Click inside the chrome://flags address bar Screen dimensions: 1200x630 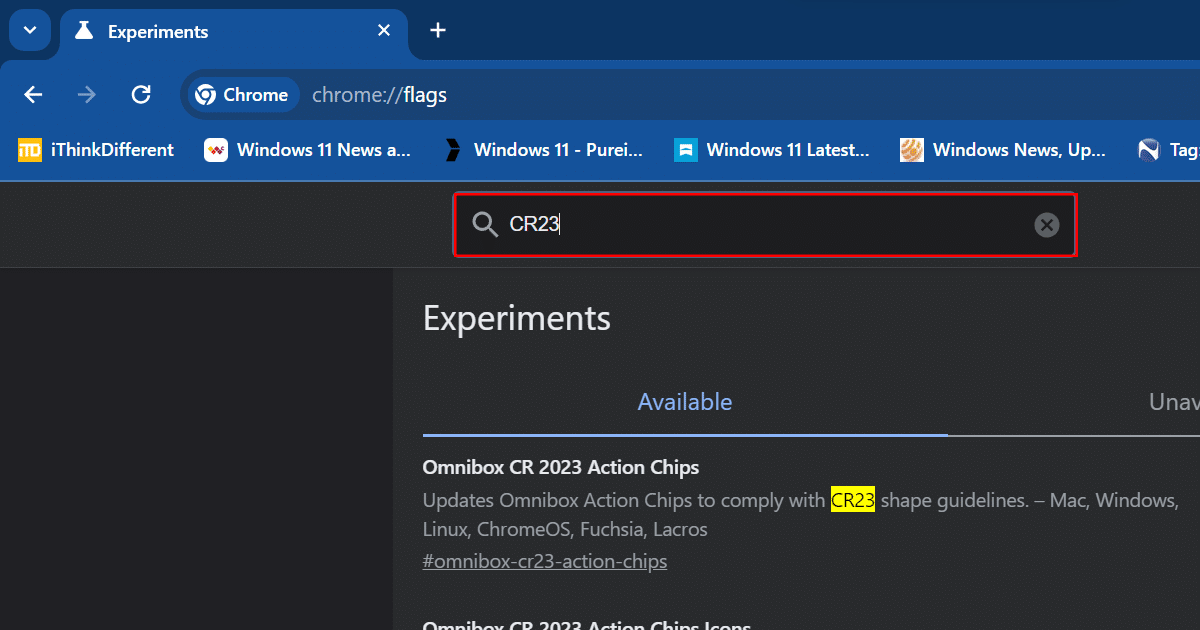point(380,94)
